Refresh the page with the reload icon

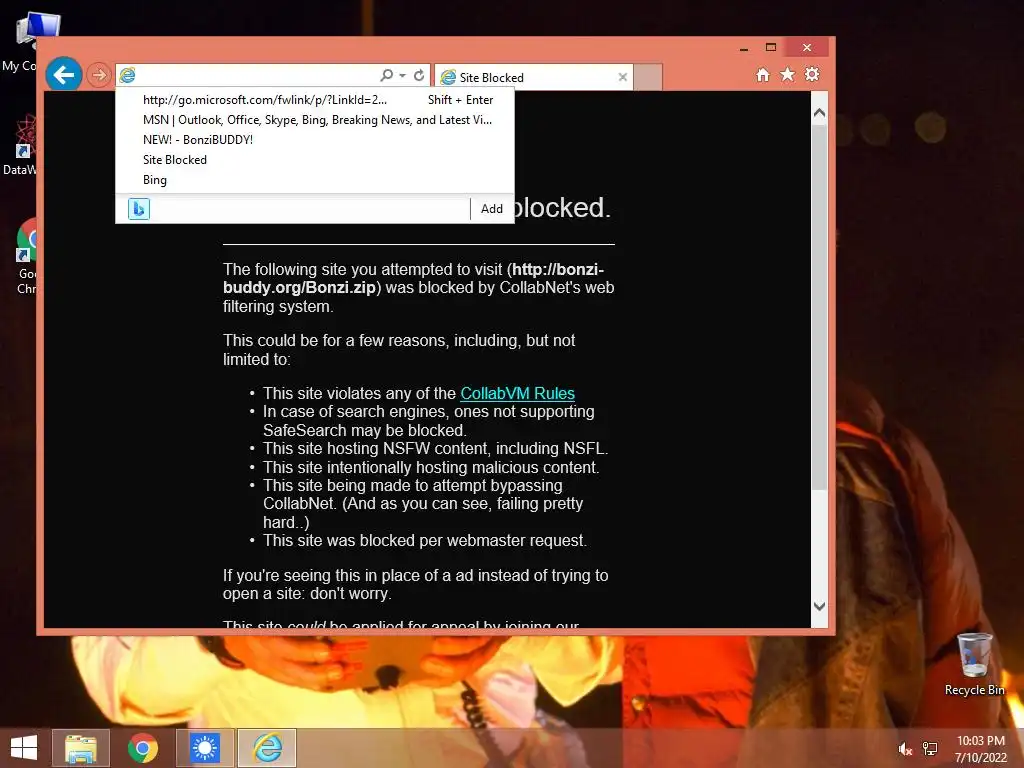419,75
